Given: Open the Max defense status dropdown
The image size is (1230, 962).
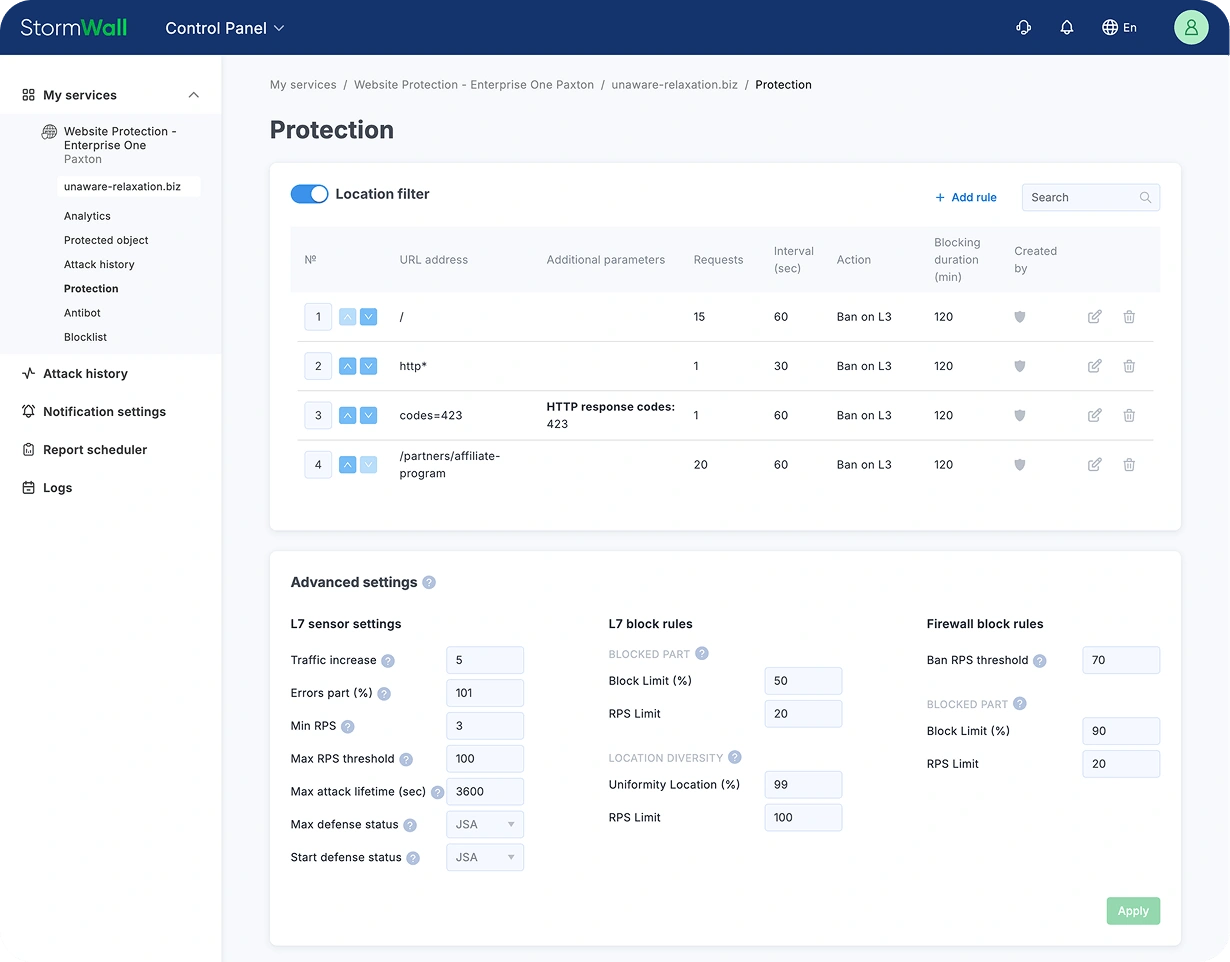Looking at the screenshot, I should (x=485, y=825).
